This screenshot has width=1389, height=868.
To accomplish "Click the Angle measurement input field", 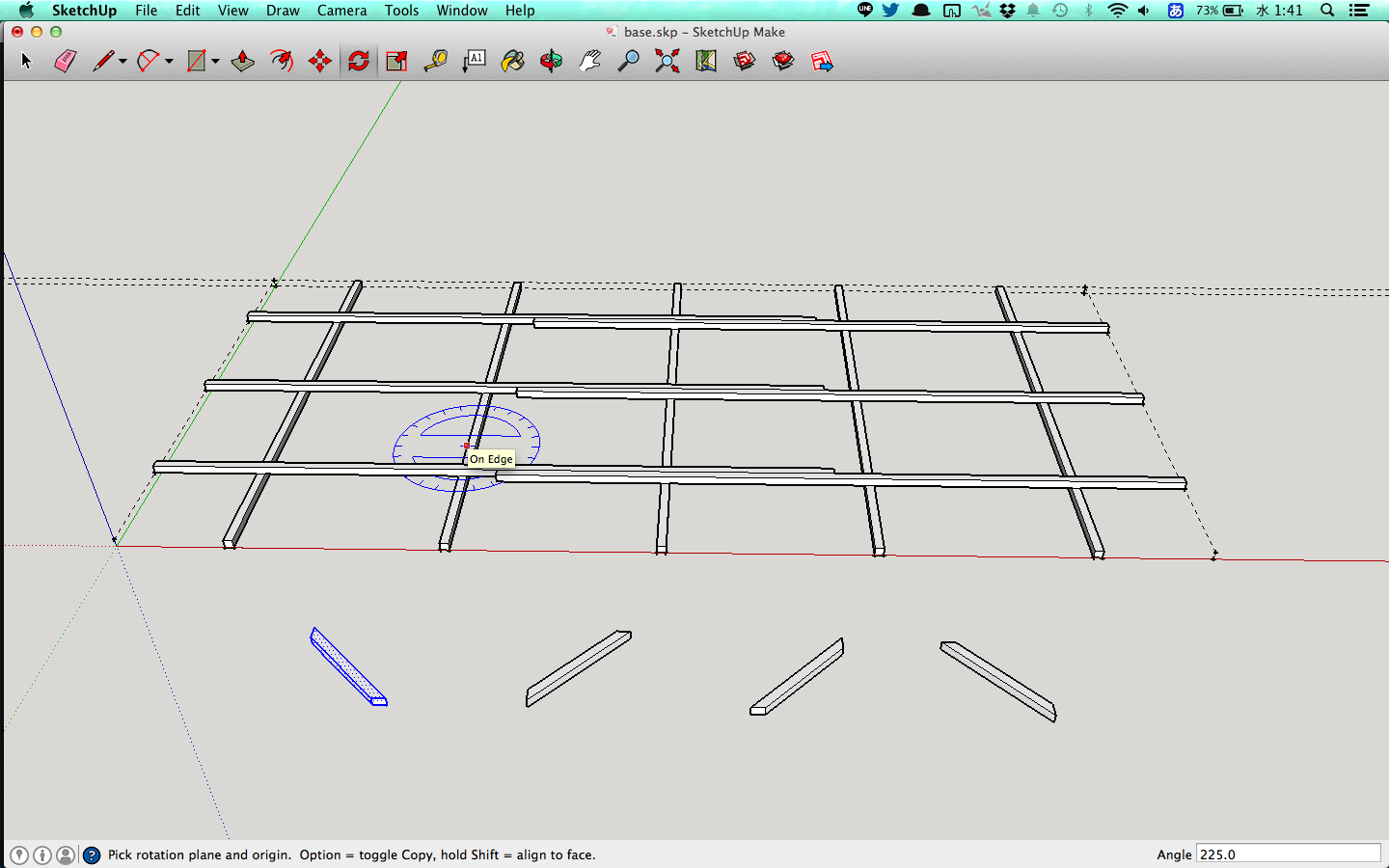I will (x=1288, y=854).
